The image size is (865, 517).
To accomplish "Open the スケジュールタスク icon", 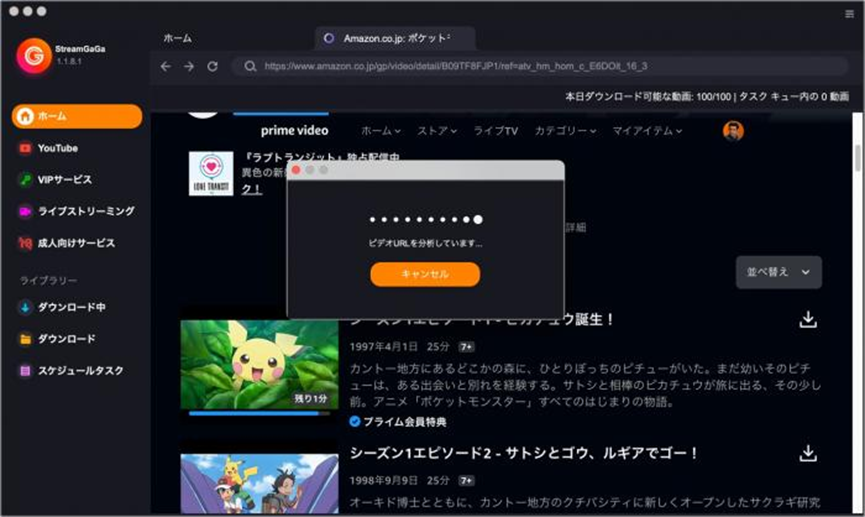I will tap(25, 370).
